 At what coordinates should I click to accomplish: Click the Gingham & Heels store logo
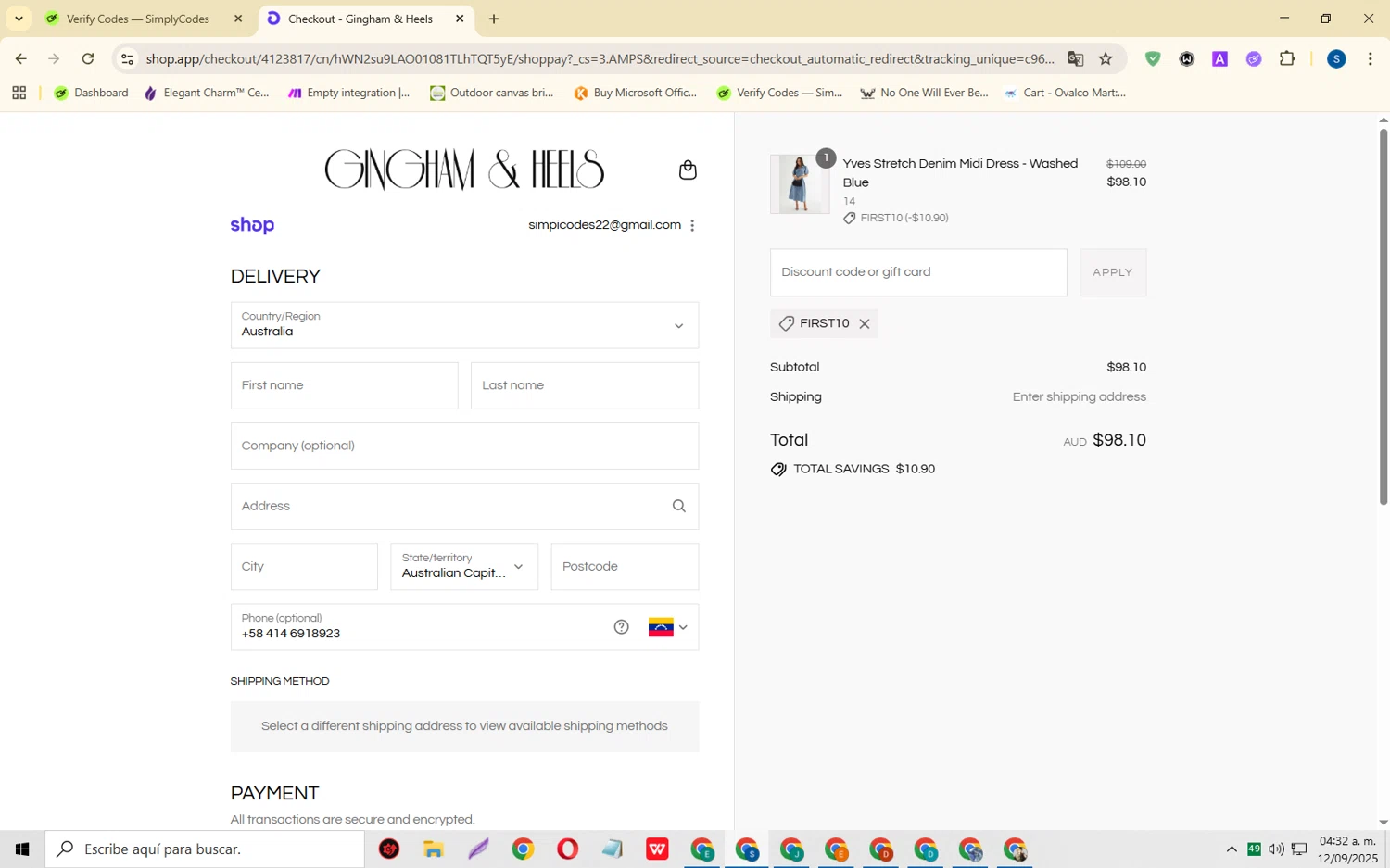pyautogui.click(x=464, y=170)
